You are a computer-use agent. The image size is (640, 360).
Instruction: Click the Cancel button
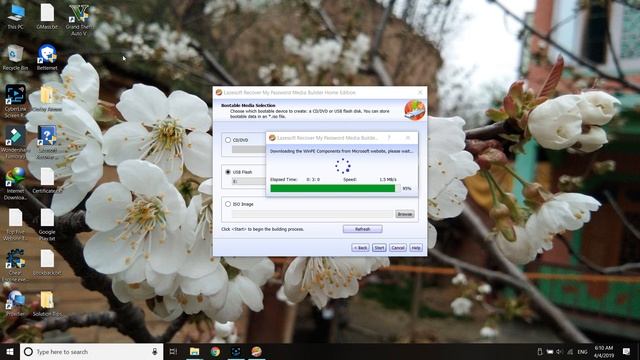pos(398,248)
